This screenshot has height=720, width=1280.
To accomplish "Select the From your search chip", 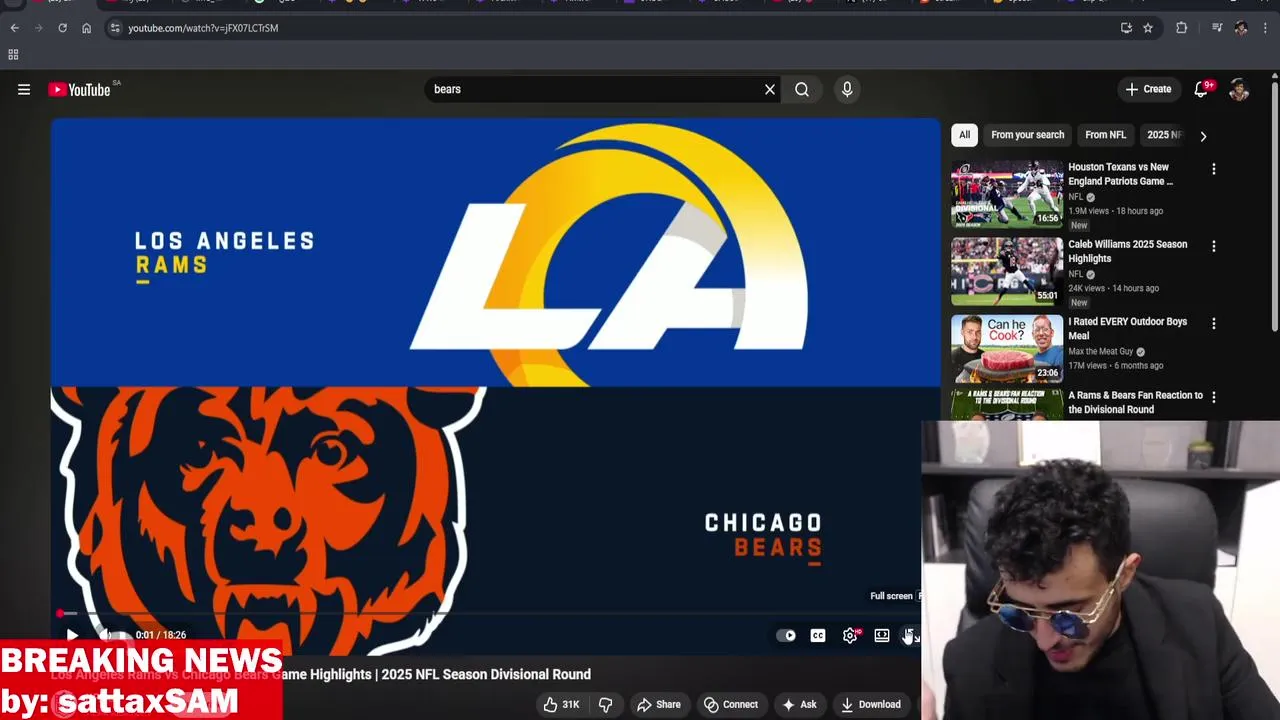I will [1027, 134].
